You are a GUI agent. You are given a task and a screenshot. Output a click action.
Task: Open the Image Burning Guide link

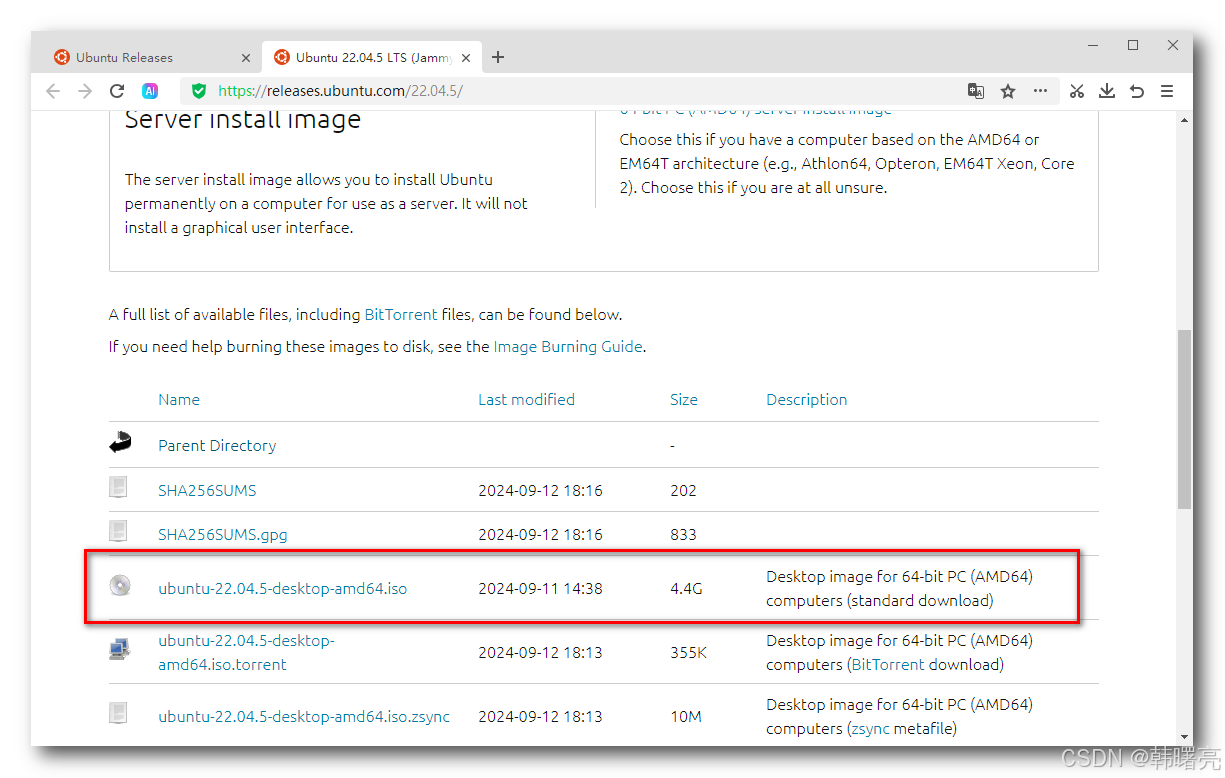click(x=568, y=347)
